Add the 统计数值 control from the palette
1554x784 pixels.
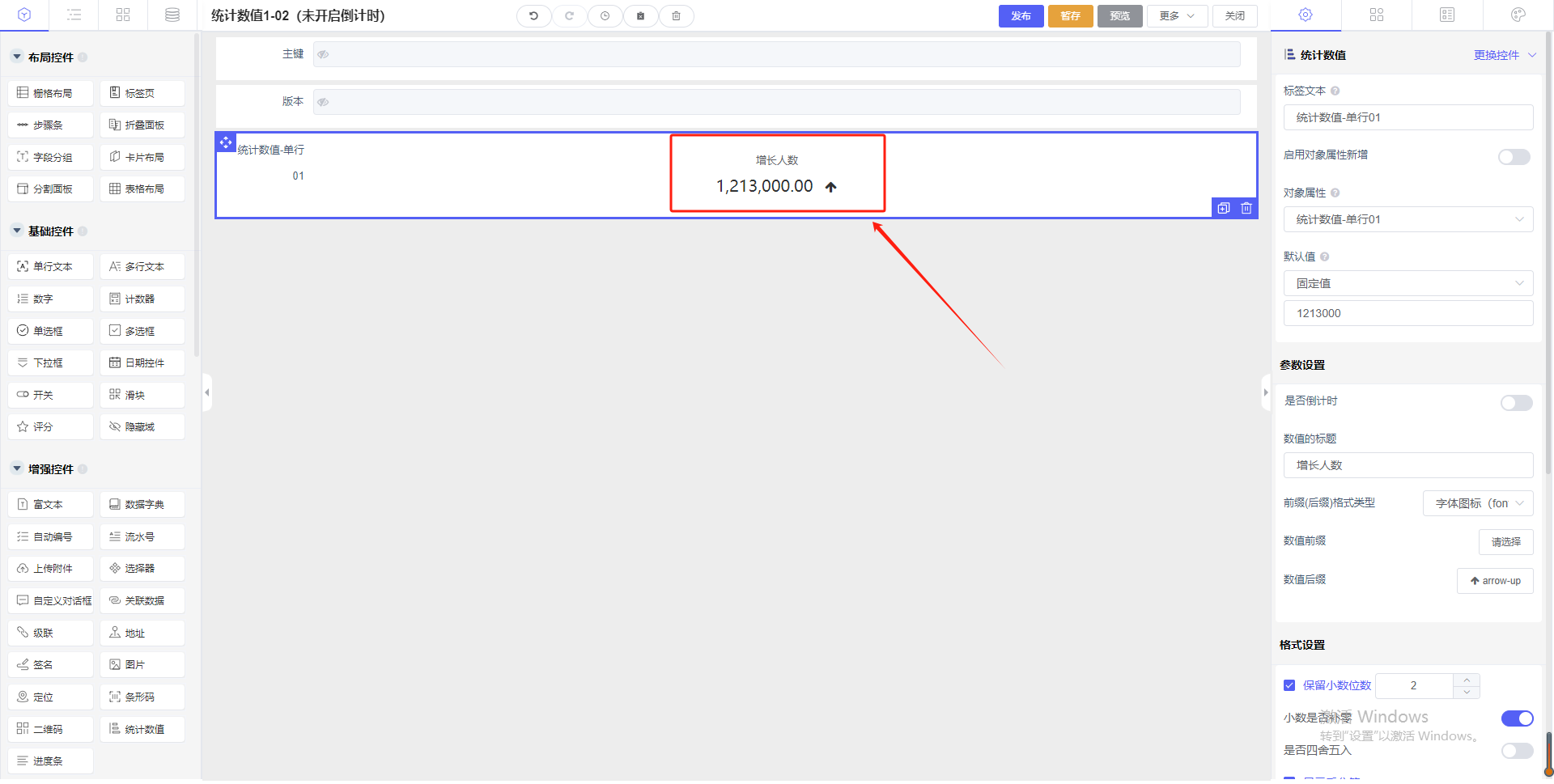(x=142, y=729)
